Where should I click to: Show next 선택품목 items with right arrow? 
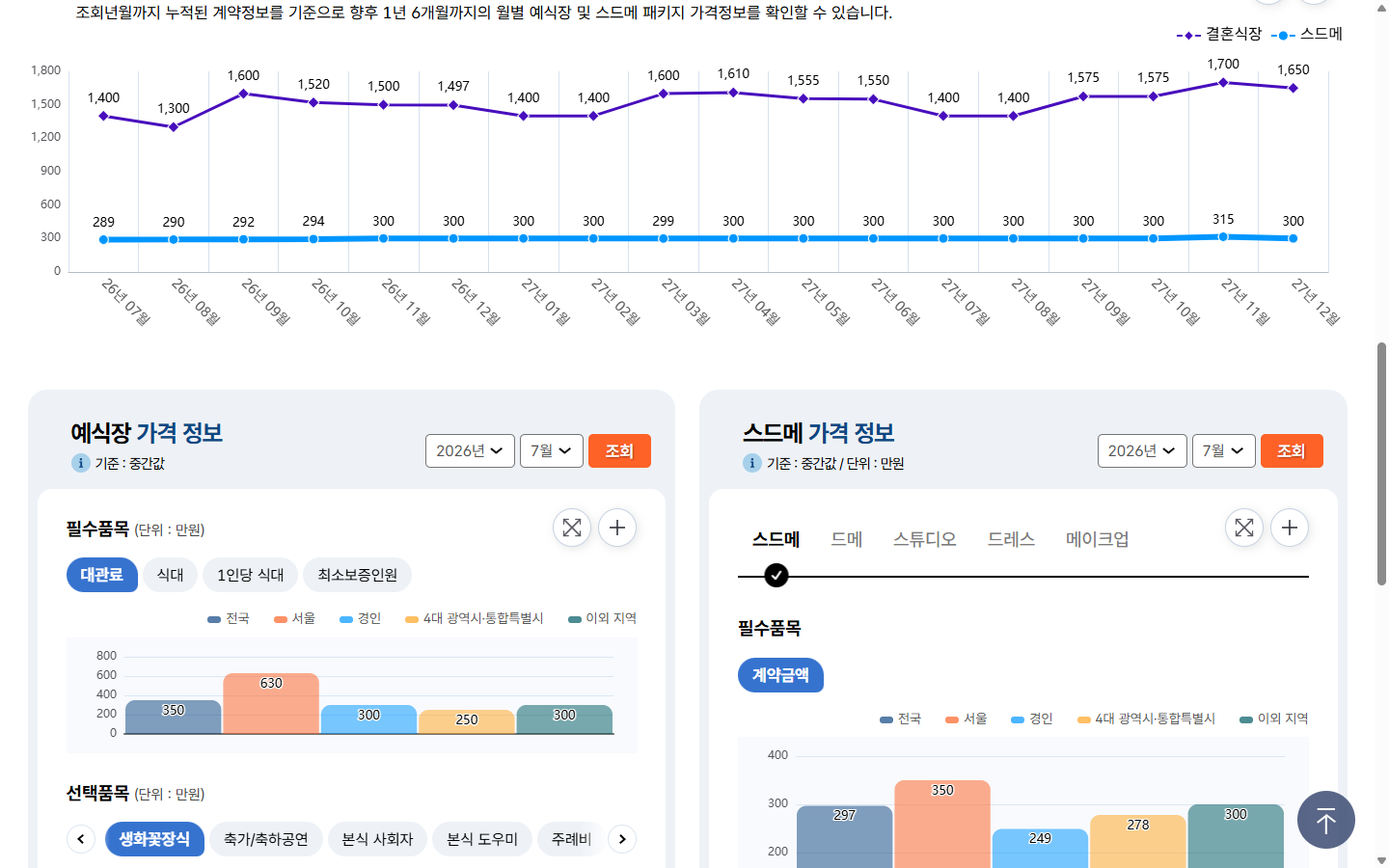coord(622,839)
